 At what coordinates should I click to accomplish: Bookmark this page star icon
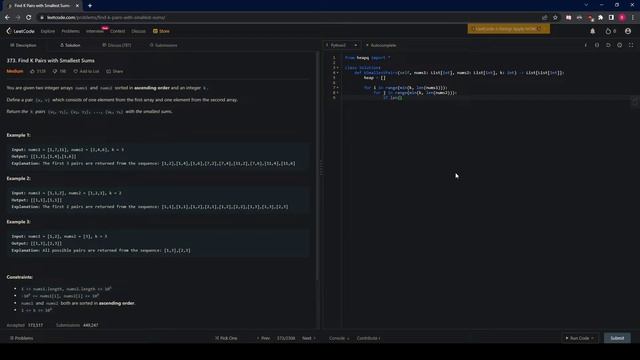tap(556, 18)
